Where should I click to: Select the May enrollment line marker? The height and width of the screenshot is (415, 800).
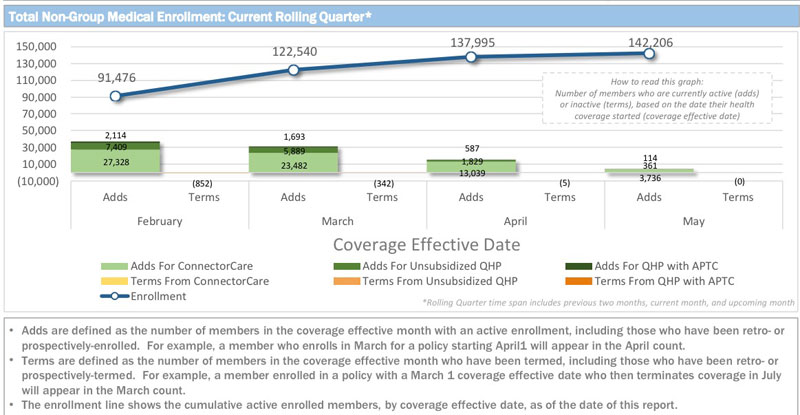click(x=649, y=53)
